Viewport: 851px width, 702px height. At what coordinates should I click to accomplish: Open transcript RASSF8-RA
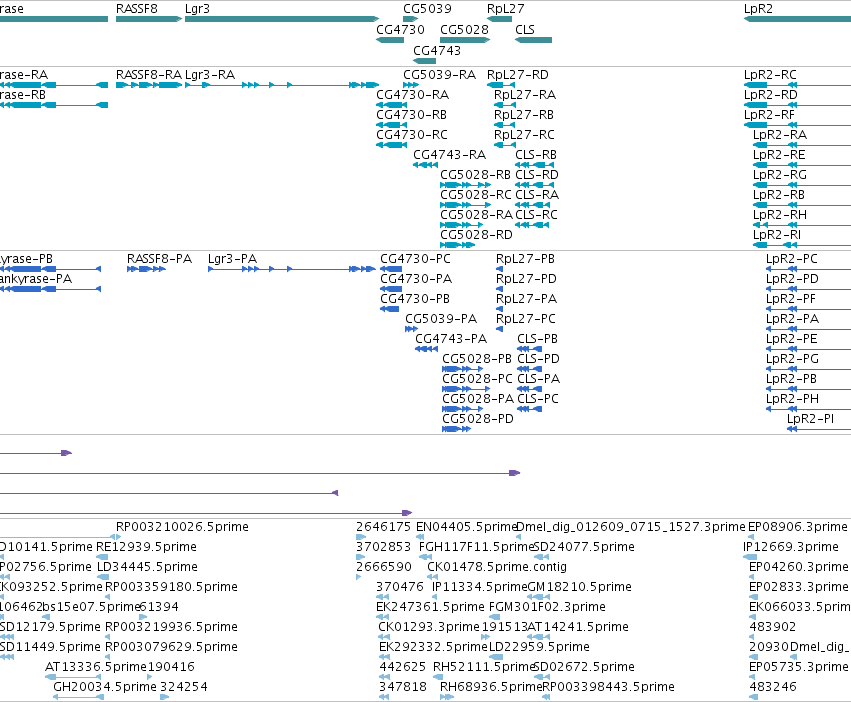click(149, 74)
